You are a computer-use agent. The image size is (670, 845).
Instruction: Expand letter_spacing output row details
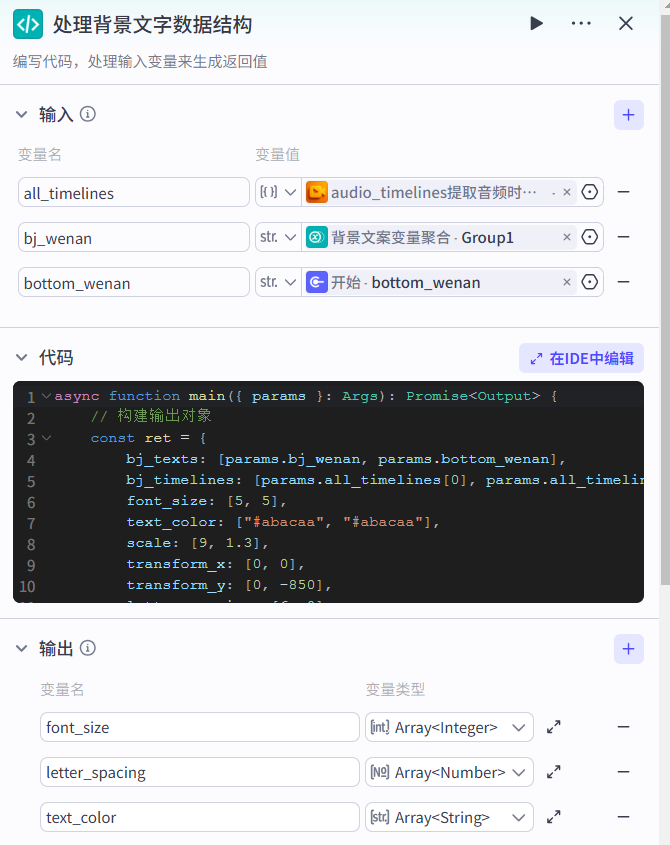click(554, 772)
